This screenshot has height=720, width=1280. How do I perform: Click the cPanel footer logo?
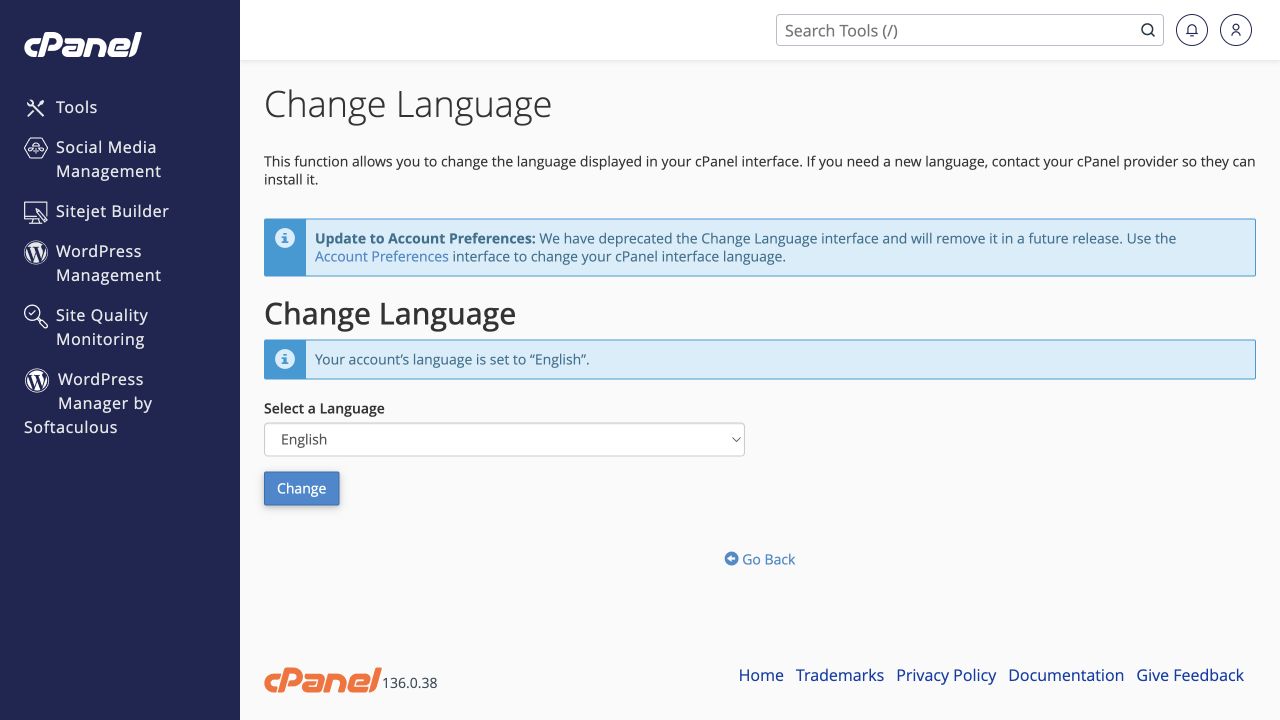pyautogui.click(x=322, y=680)
